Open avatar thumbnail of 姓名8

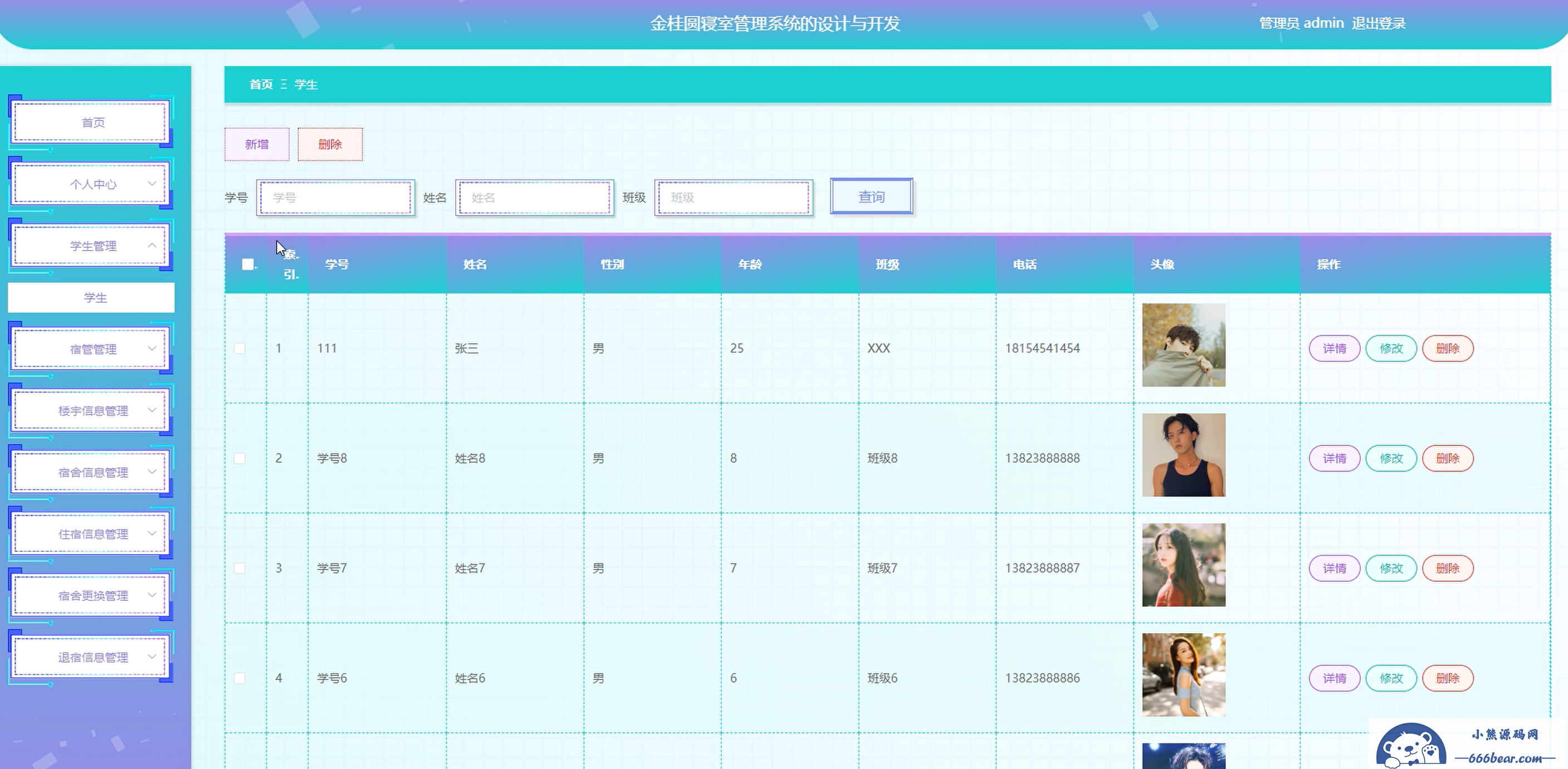pos(1183,455)
